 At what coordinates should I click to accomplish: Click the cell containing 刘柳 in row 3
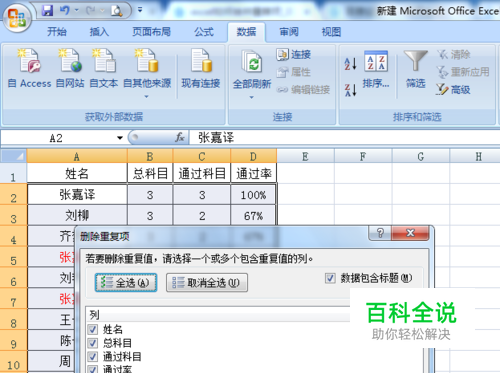[x=77, y=215]
